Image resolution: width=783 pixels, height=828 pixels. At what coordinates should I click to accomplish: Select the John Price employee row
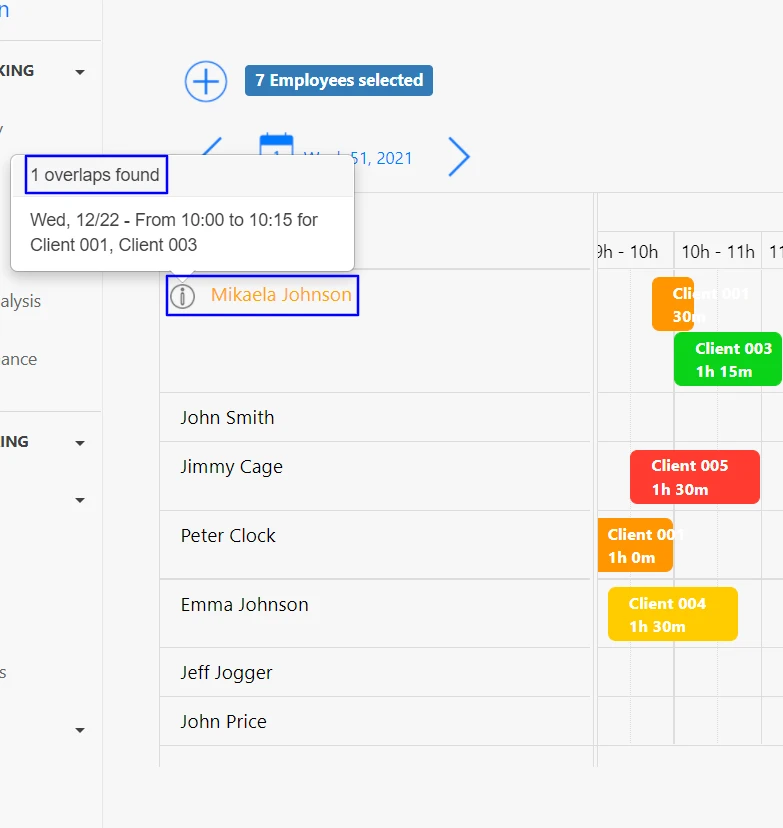[x=223, y=722]
